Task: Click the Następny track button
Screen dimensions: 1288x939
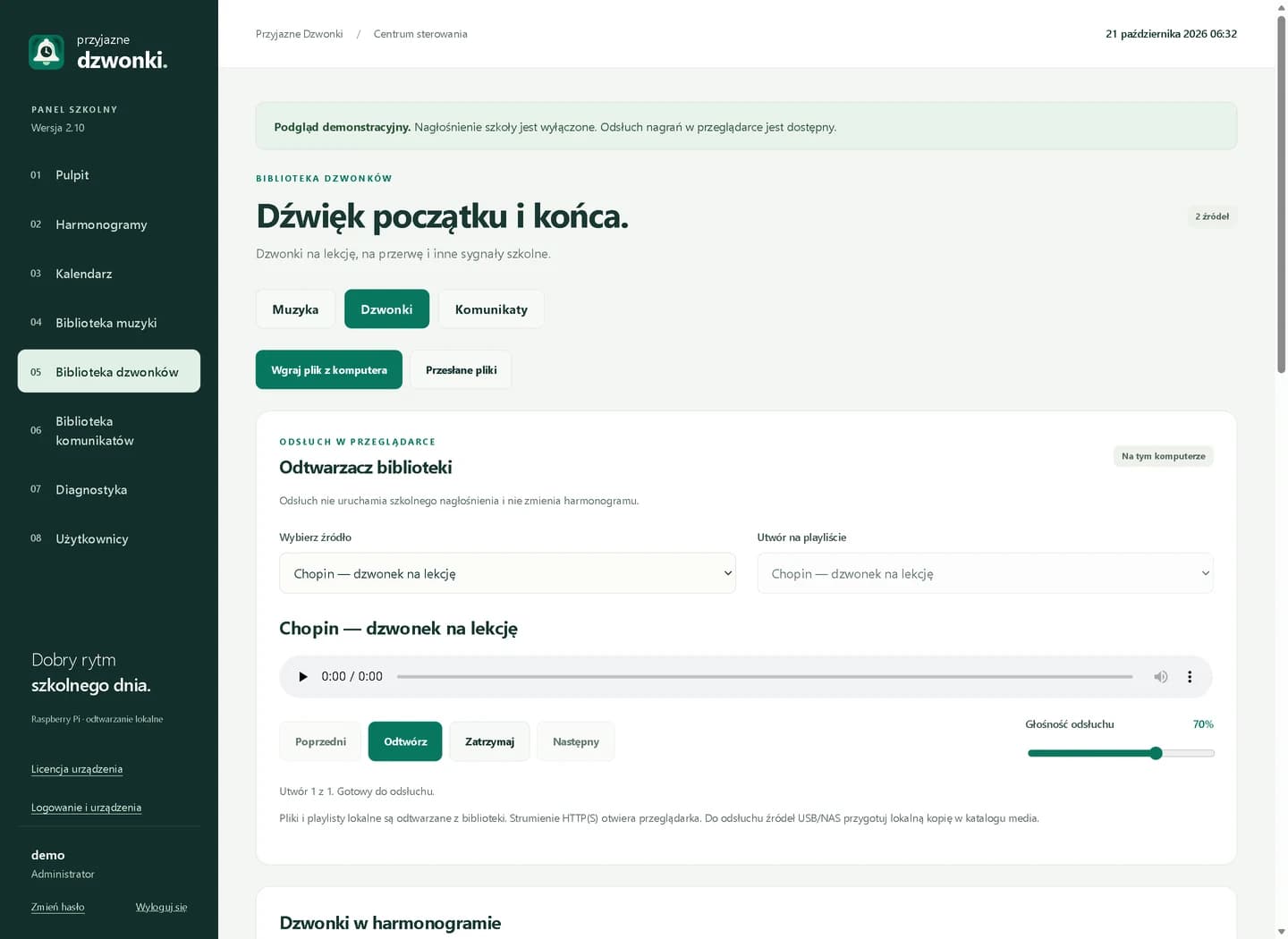Action: tap(576, 741)
